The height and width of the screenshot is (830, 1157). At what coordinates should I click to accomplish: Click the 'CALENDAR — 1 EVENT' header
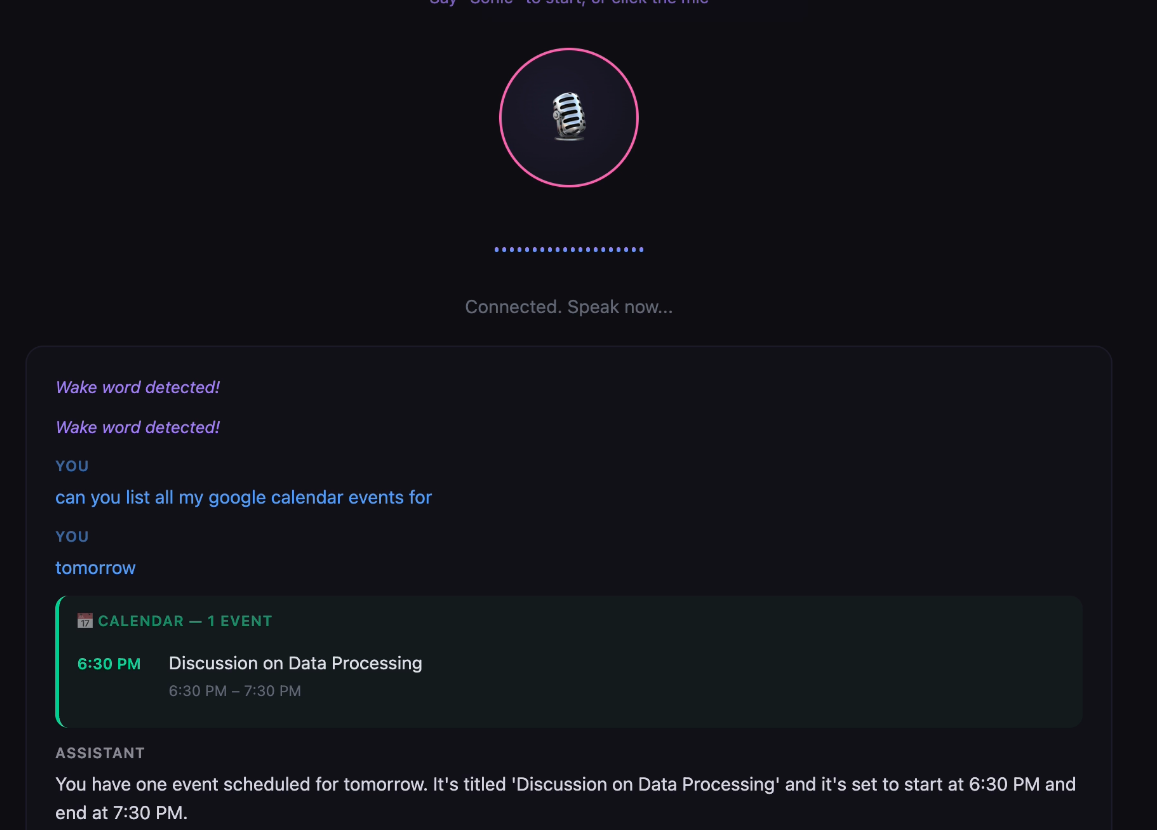pos(185,621)
